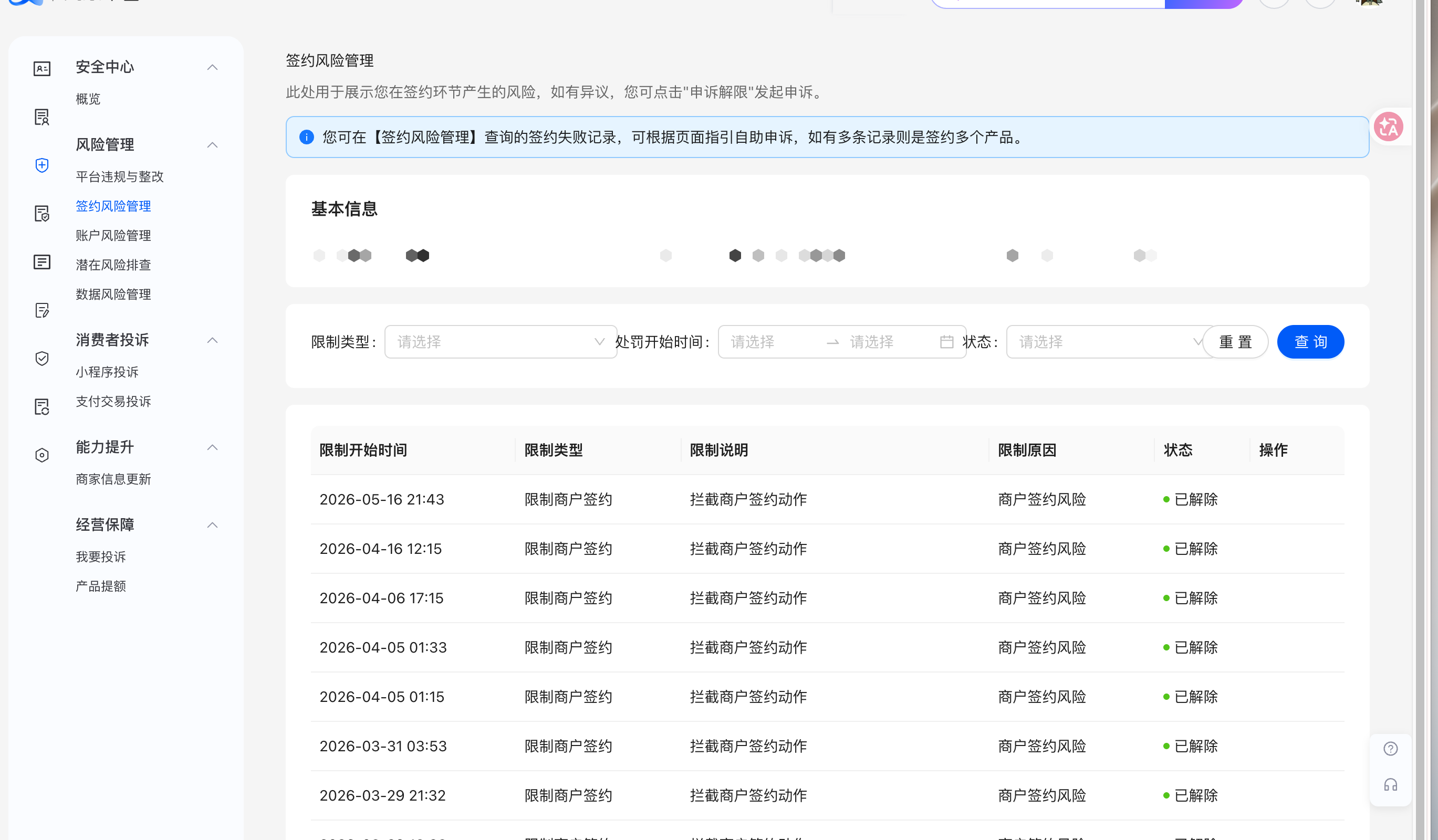Click the pink translate icon
Screen dimensions: 1438x840
[x=1388, y=127]
